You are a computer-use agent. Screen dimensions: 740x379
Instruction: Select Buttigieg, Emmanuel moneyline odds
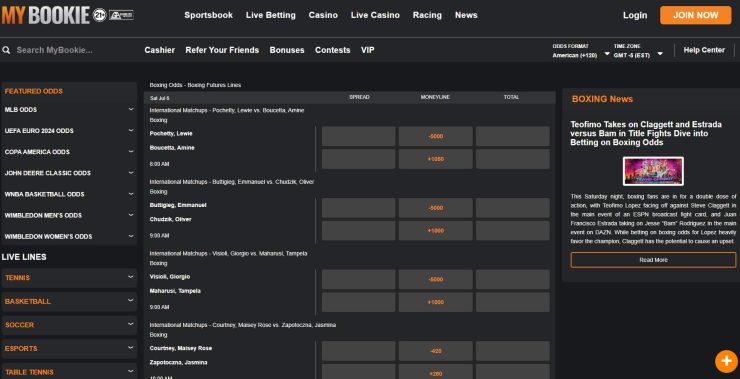pyautogui.click(x=436, y=208)
